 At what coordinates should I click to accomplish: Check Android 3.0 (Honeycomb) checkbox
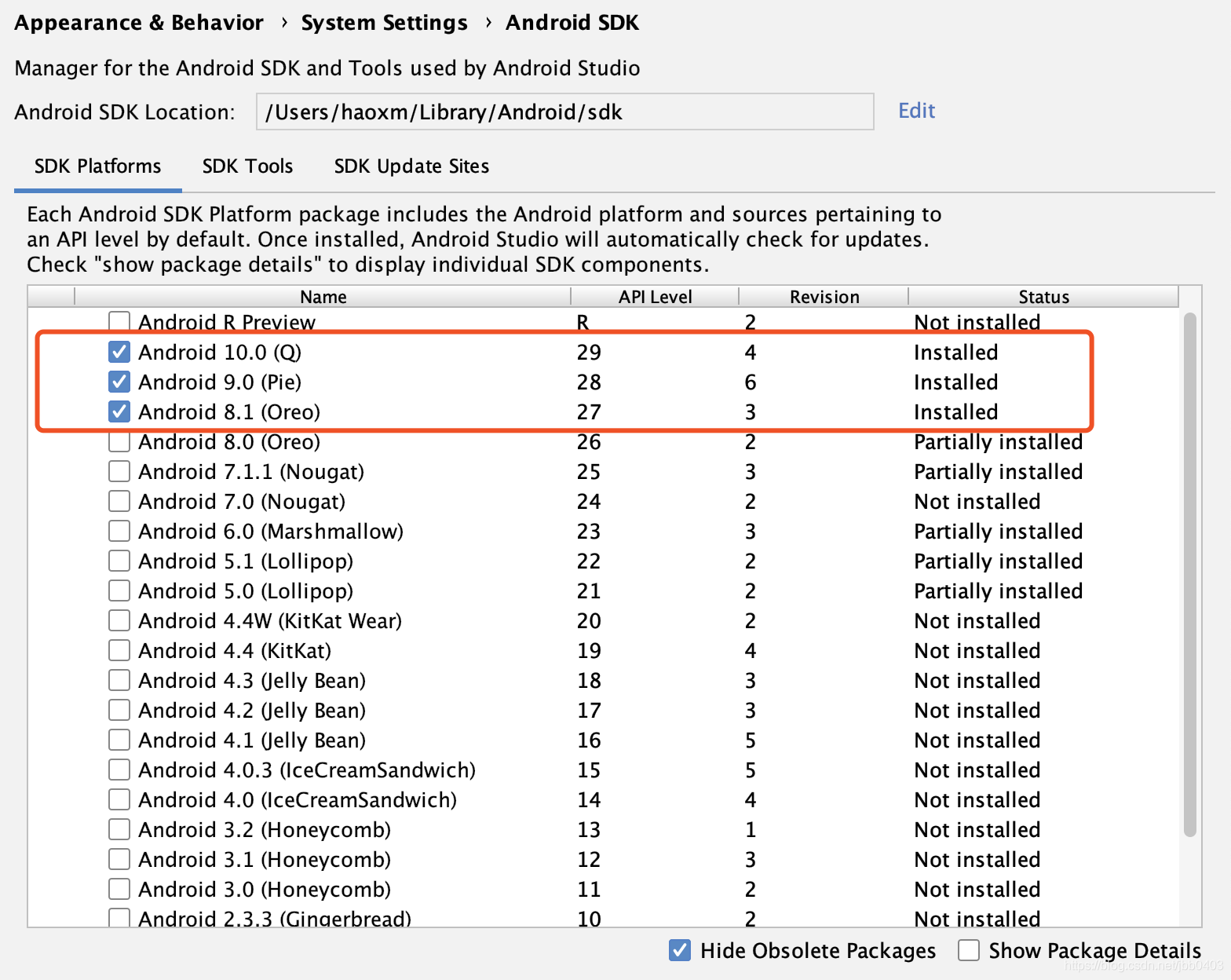pos(119,889)
